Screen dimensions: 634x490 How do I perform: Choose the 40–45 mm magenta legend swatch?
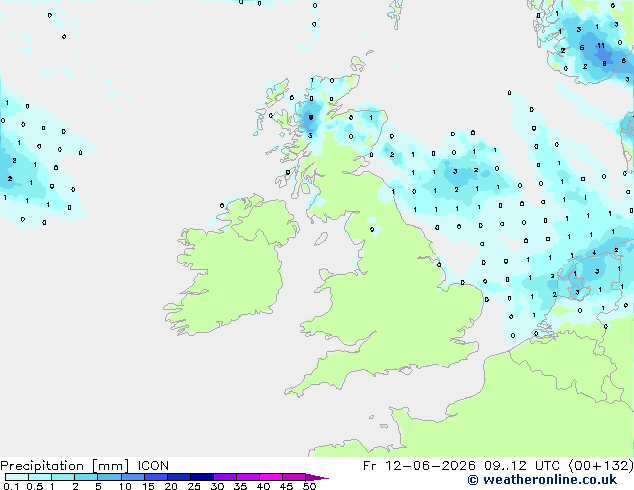pyautogui.click(x=271, y=477)
